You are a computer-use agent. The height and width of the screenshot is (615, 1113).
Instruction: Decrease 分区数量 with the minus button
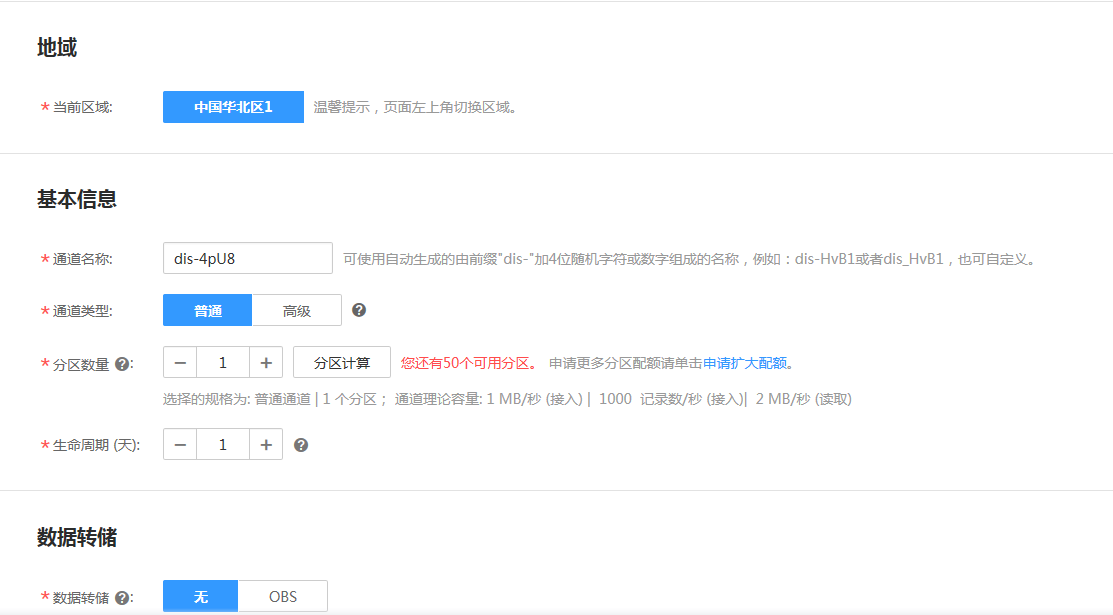tap(180, 363)
